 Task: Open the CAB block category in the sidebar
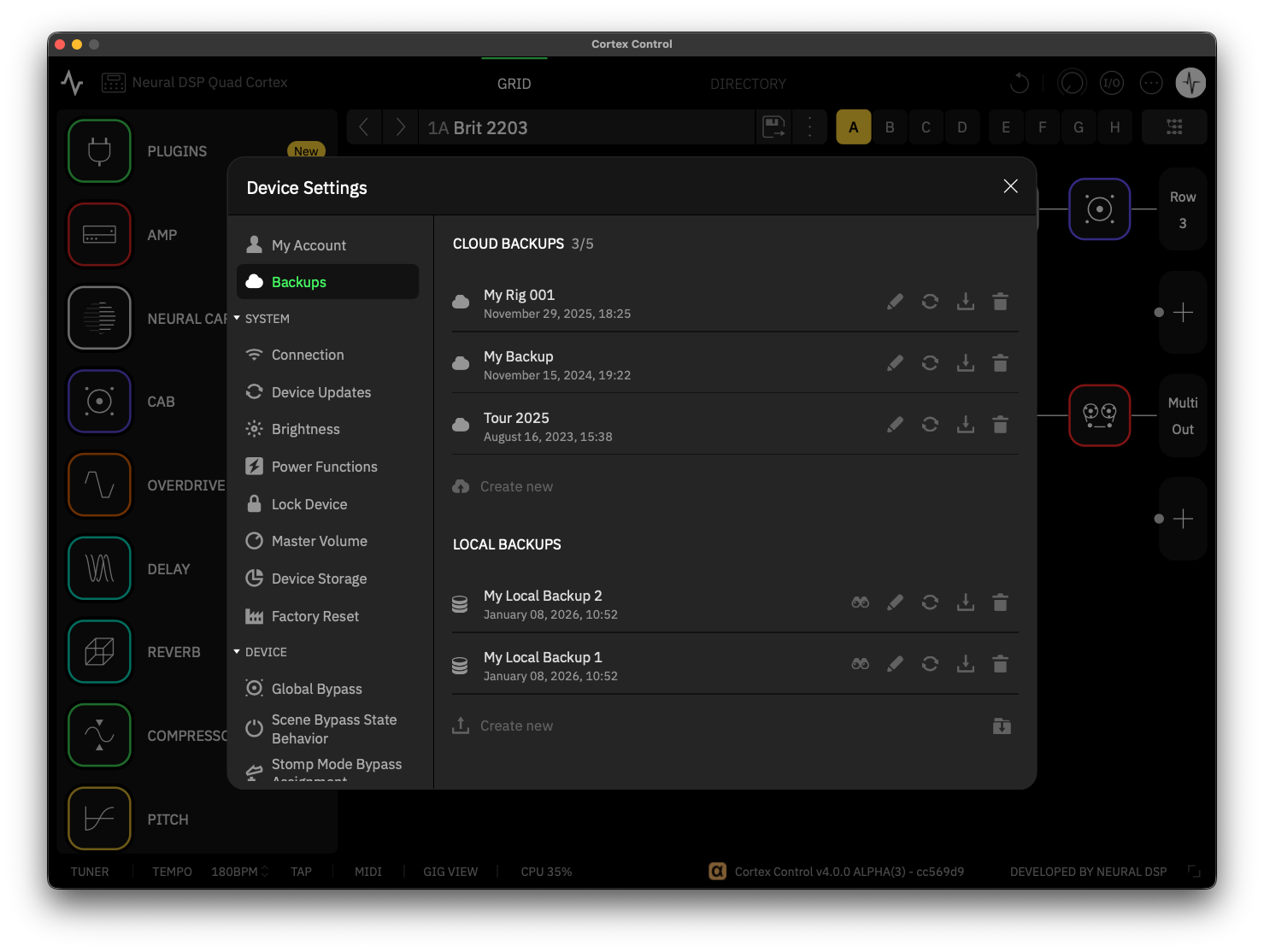pyautogui.click(x=98, y=401)
